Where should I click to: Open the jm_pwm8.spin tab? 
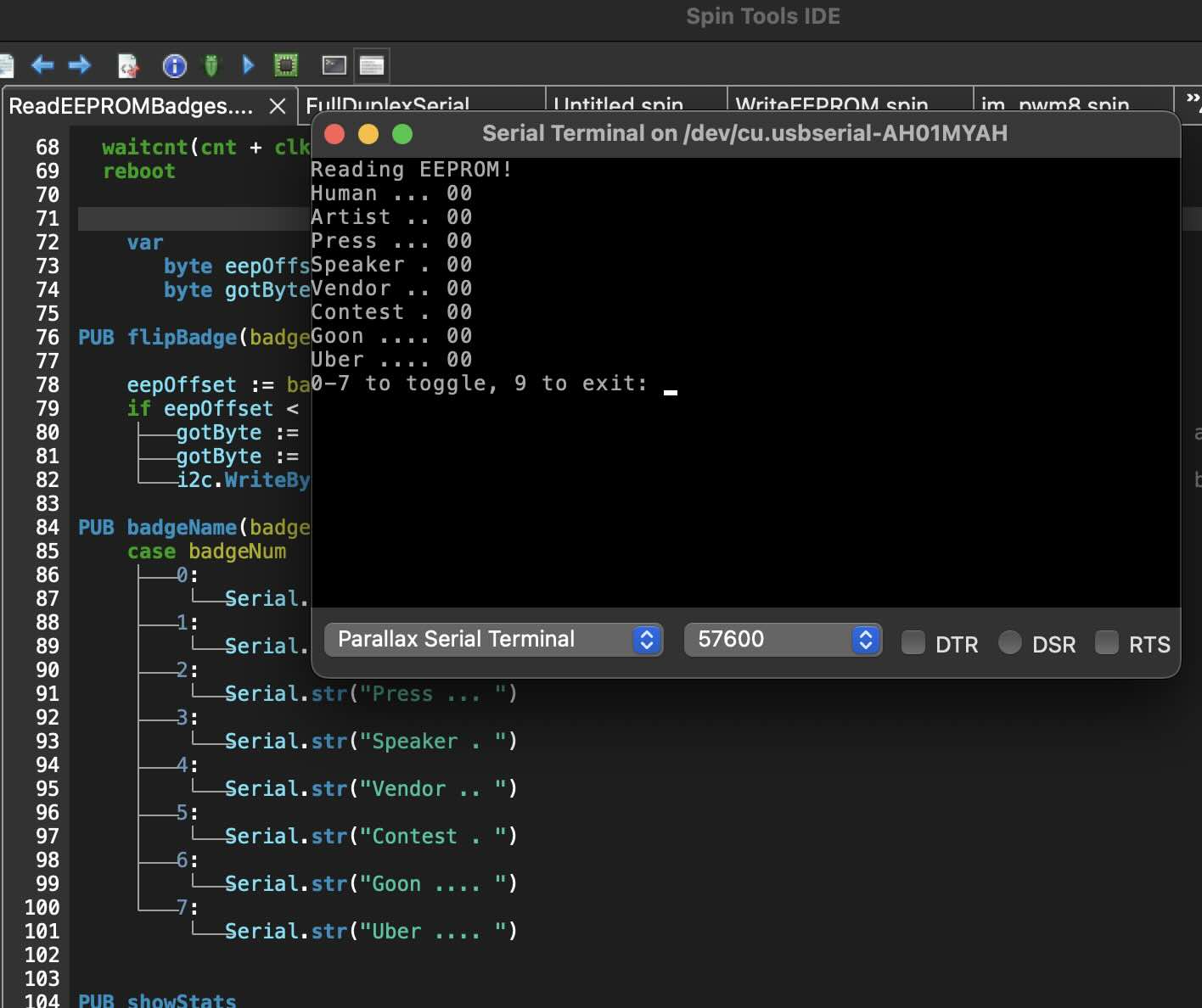pyautogui.click(x=1055, y=105)
